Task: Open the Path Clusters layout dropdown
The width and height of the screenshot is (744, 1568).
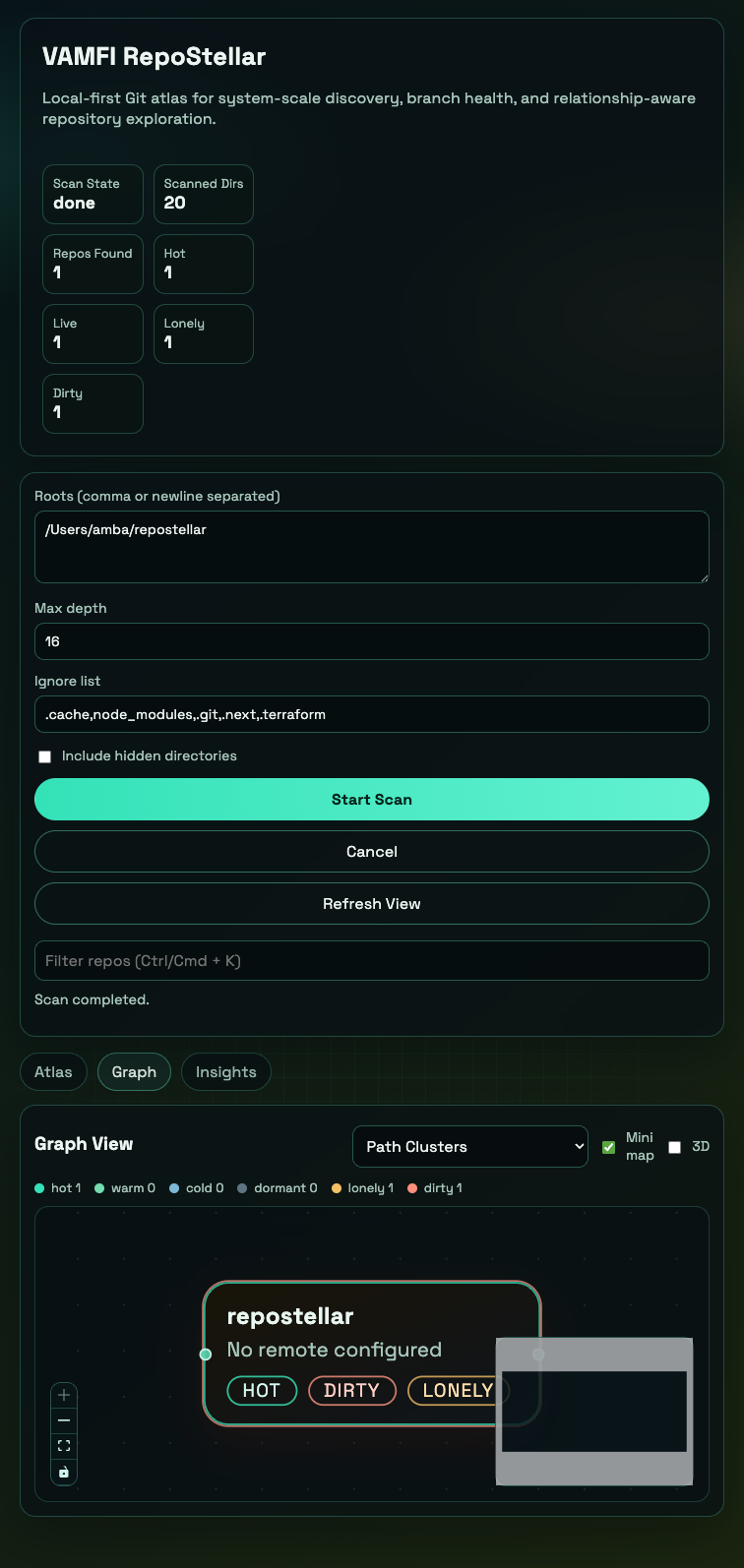Action: (469, 1146)
